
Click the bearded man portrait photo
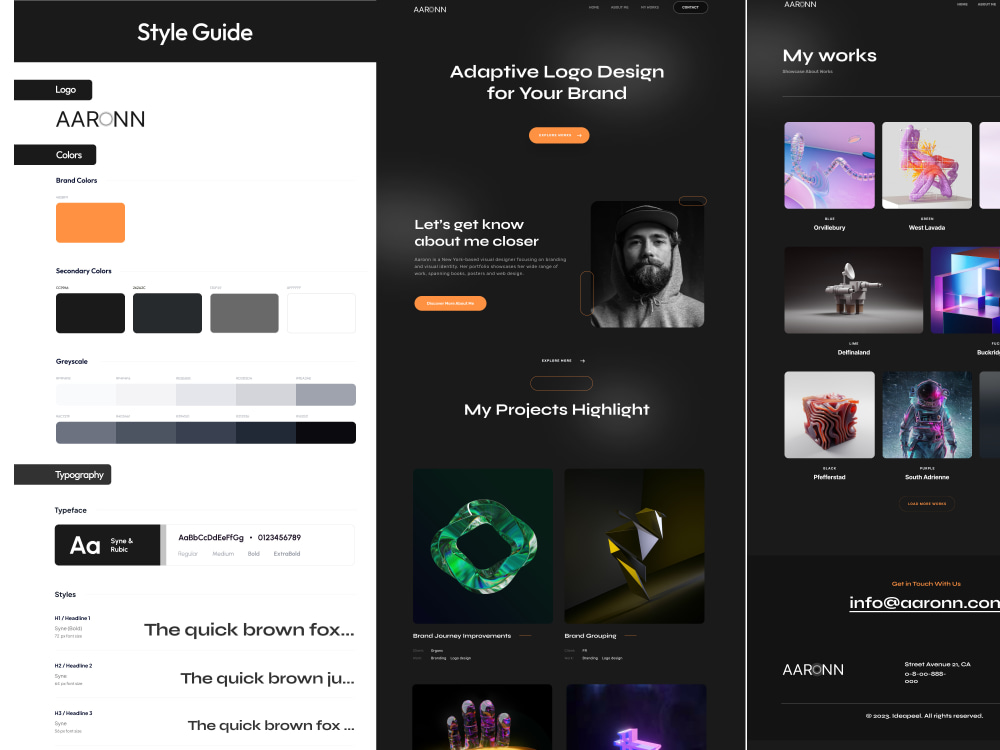647,265
